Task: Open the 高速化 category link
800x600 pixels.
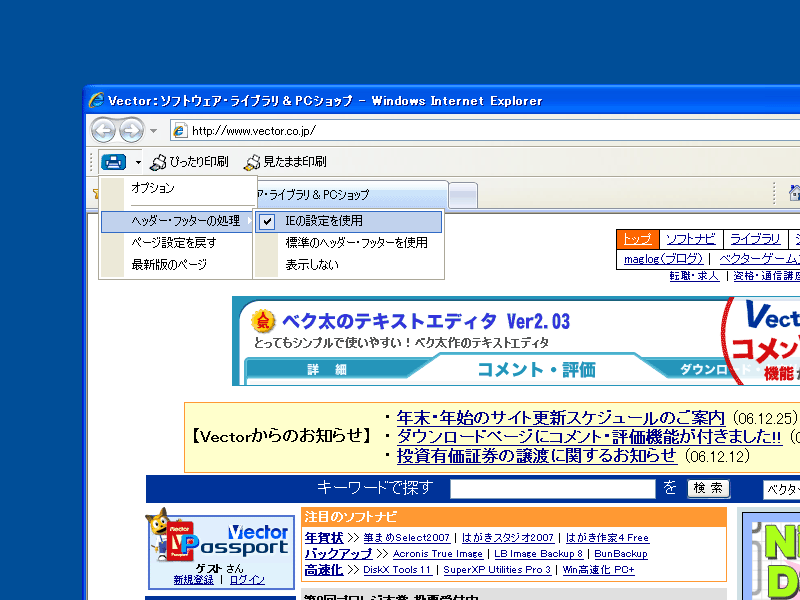Action: pos(324,570)
